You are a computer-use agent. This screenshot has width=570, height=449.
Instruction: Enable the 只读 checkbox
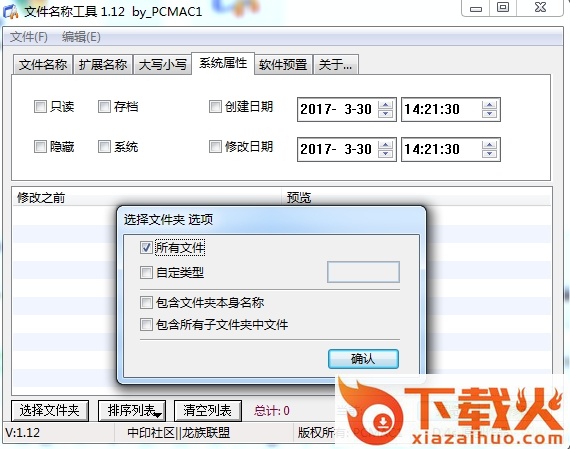click(x=40, y=107)
